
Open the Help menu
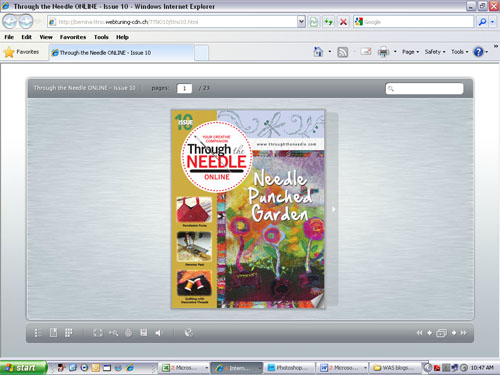(x=122, y=37)
